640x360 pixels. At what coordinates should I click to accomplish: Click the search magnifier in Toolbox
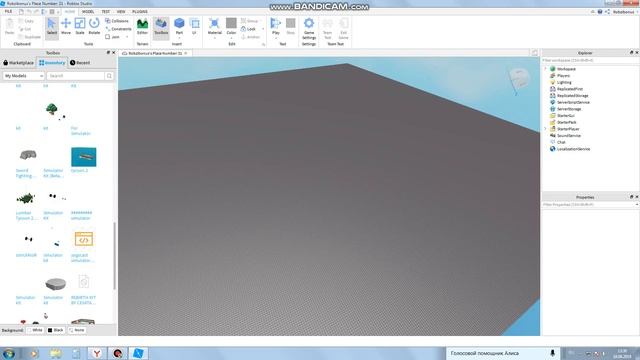(109, 76)
